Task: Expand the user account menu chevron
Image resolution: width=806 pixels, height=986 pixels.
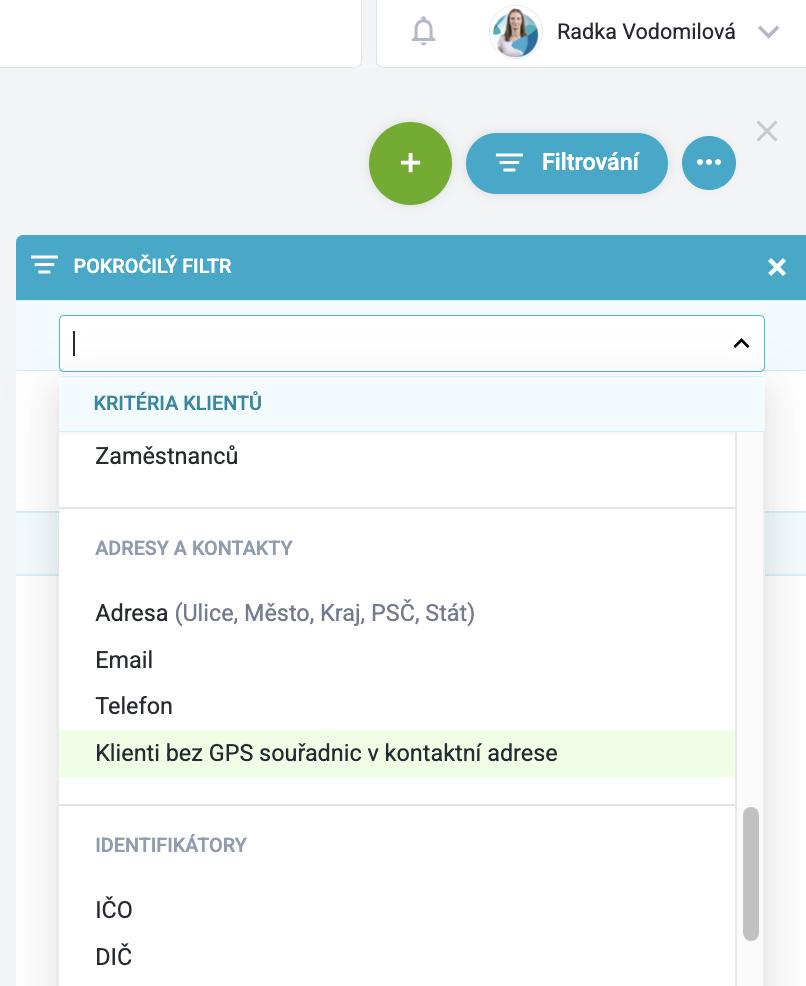Action: click(x=768, y=32)
